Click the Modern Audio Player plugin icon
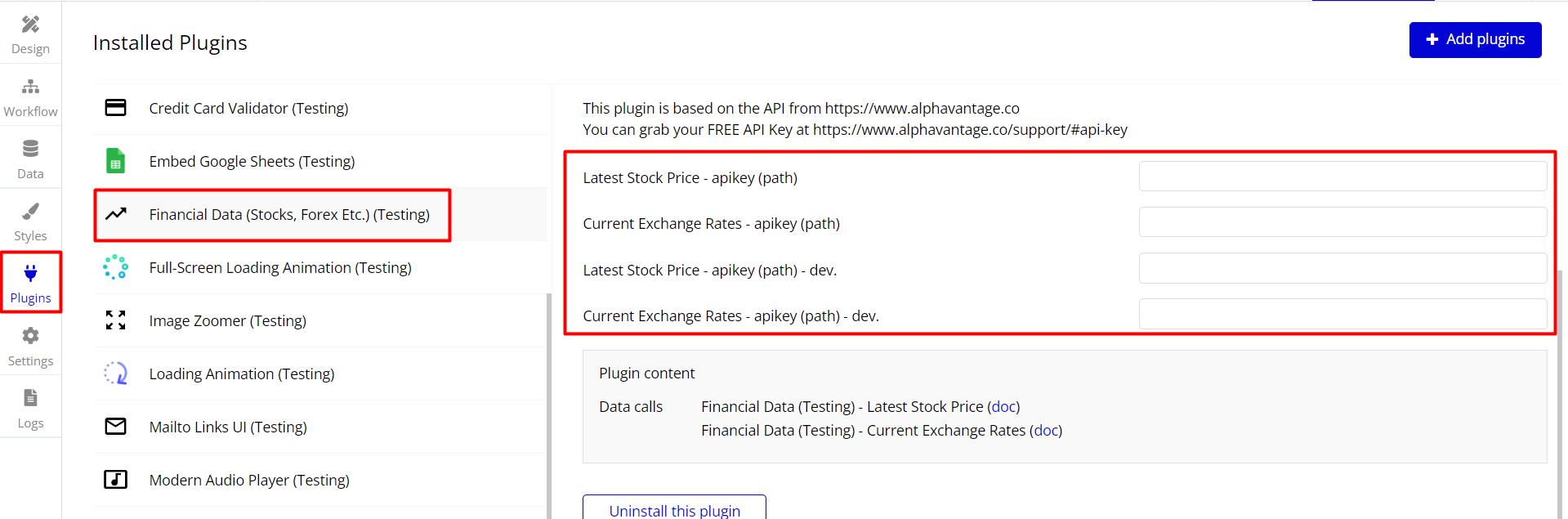 [x=115, y=480]
